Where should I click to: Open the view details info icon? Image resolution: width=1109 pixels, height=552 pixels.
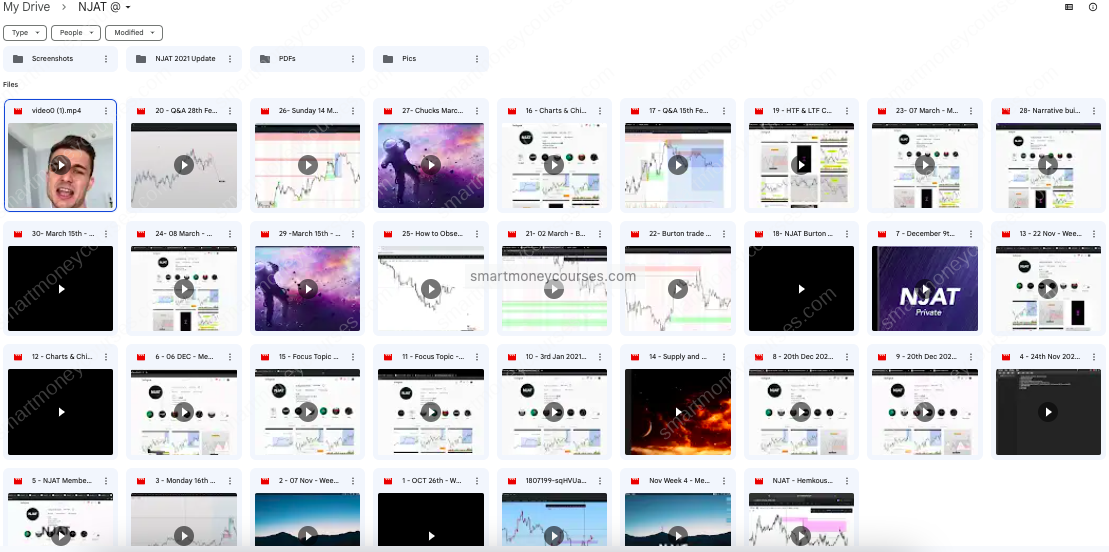(x=1093, y=7)
